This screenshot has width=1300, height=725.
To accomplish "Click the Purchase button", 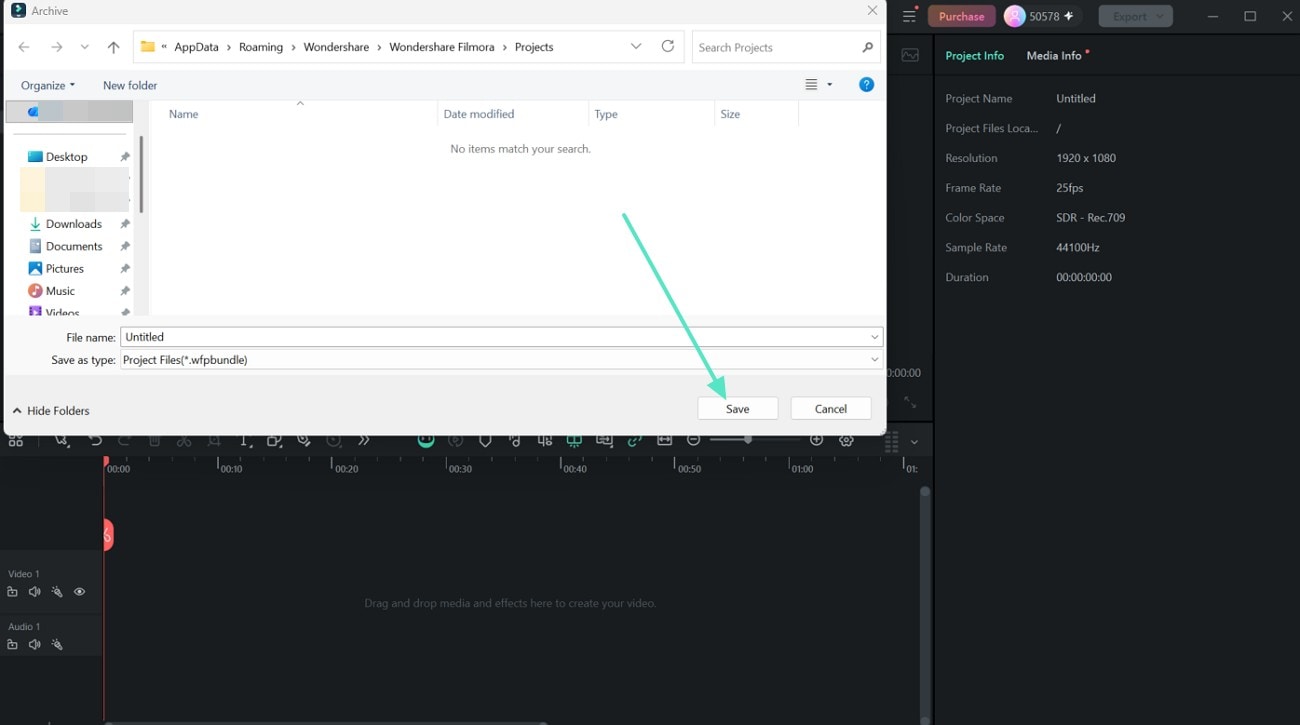I will click(x=961, y=16).
